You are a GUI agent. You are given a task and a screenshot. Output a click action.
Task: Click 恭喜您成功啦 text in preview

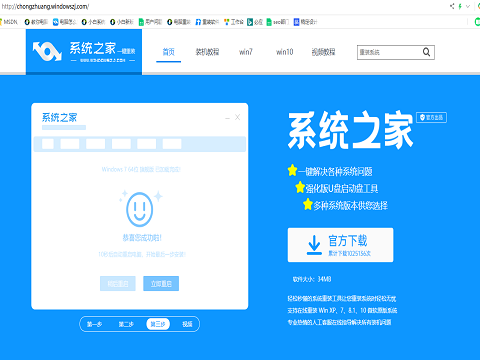(142, 238)
